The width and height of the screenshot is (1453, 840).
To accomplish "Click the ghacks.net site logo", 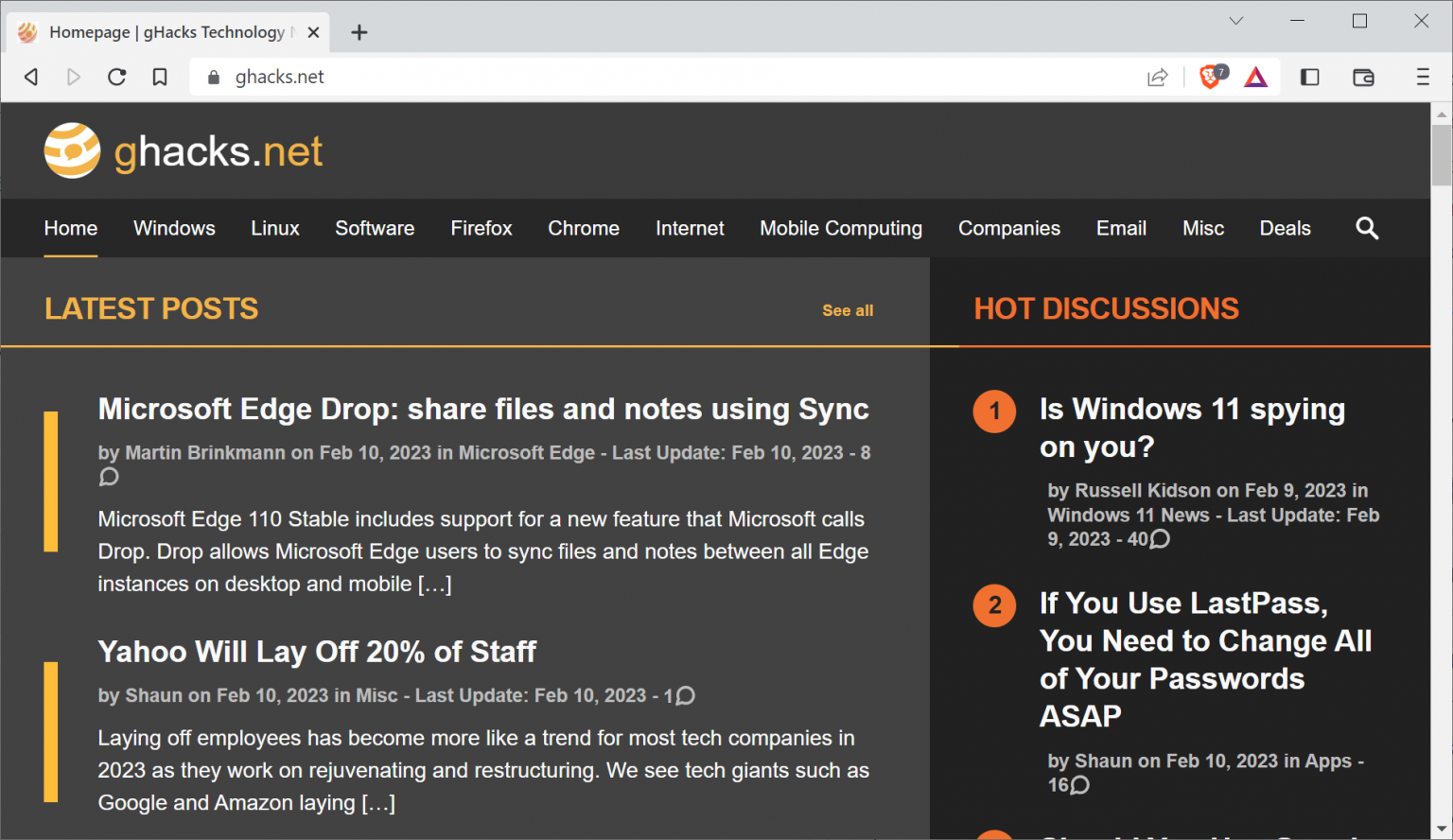I will (x=184, y=151).
